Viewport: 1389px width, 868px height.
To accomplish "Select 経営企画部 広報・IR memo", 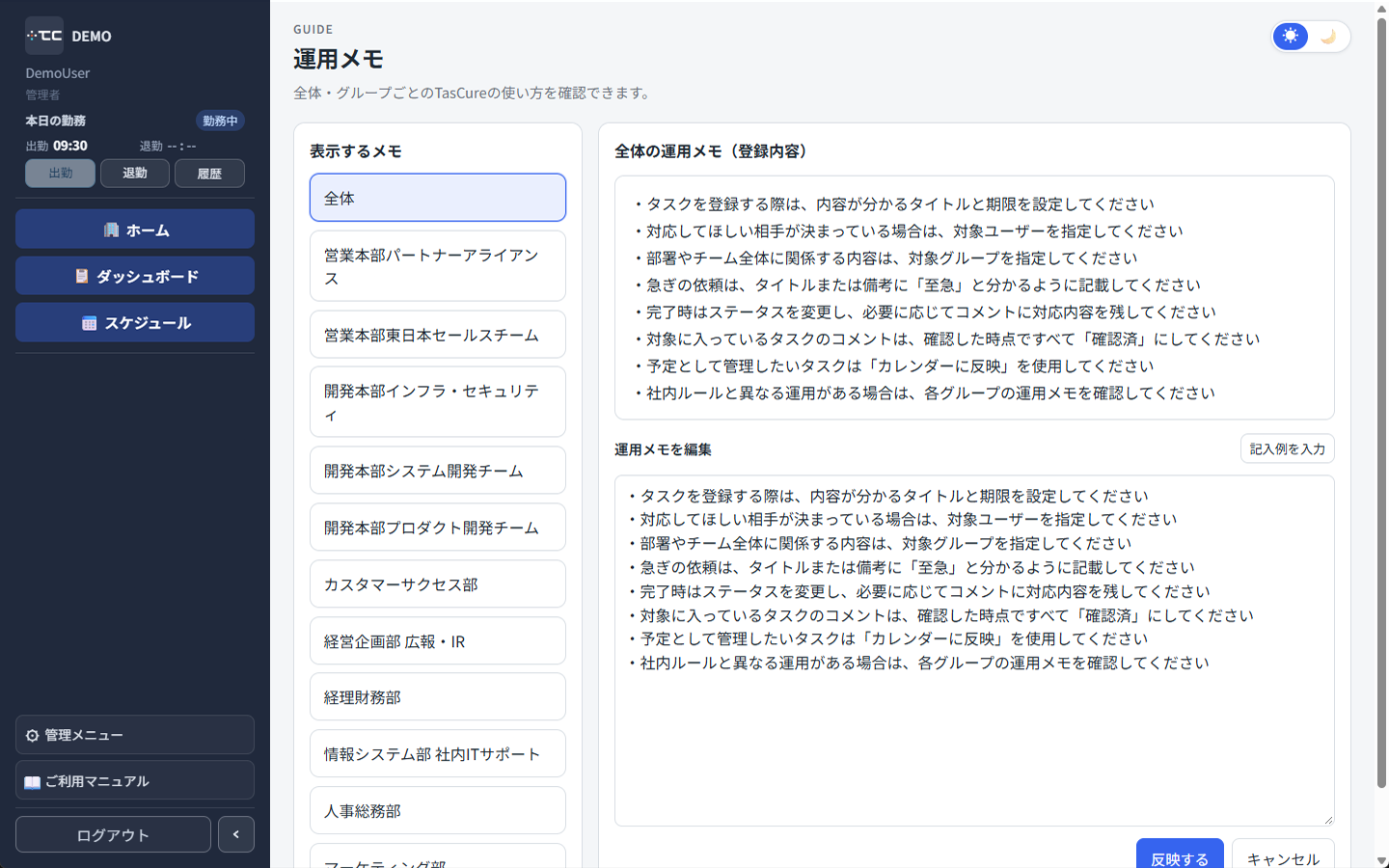I will click(438, 641).
